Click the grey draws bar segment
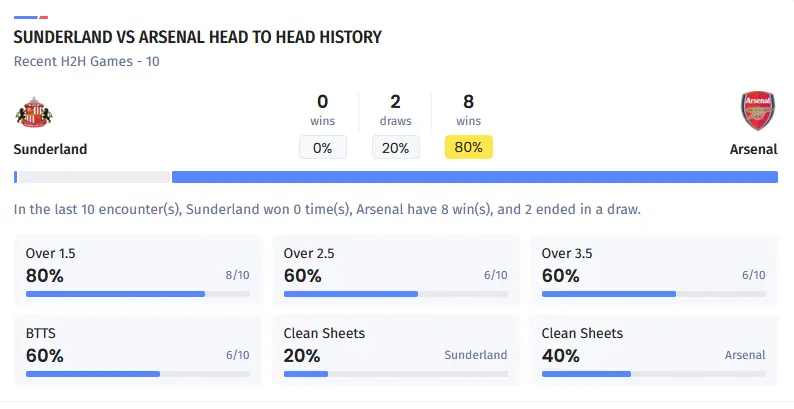 click(x=94, y=177)
